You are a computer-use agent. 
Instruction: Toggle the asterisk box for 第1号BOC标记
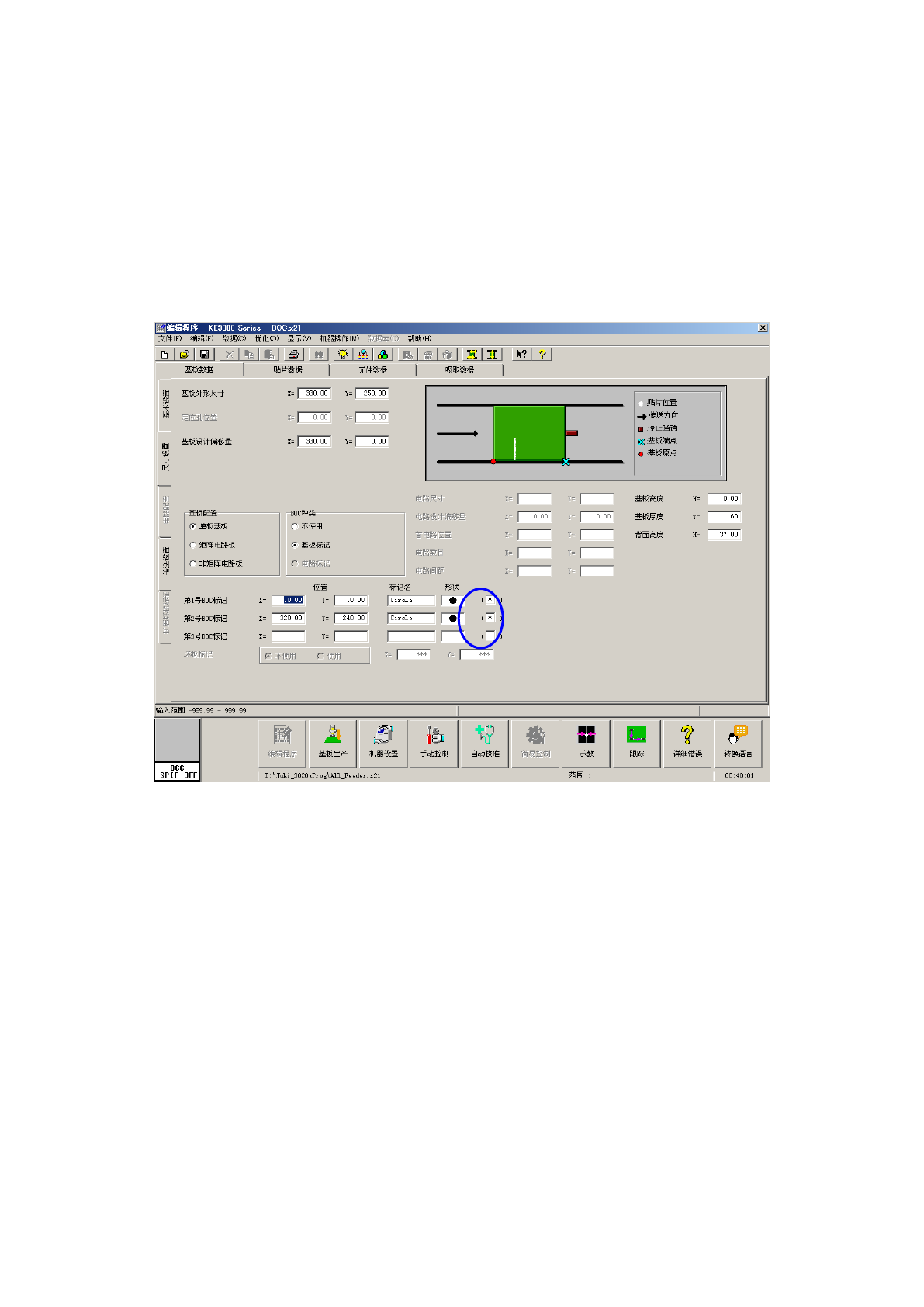tap(490, 600)
